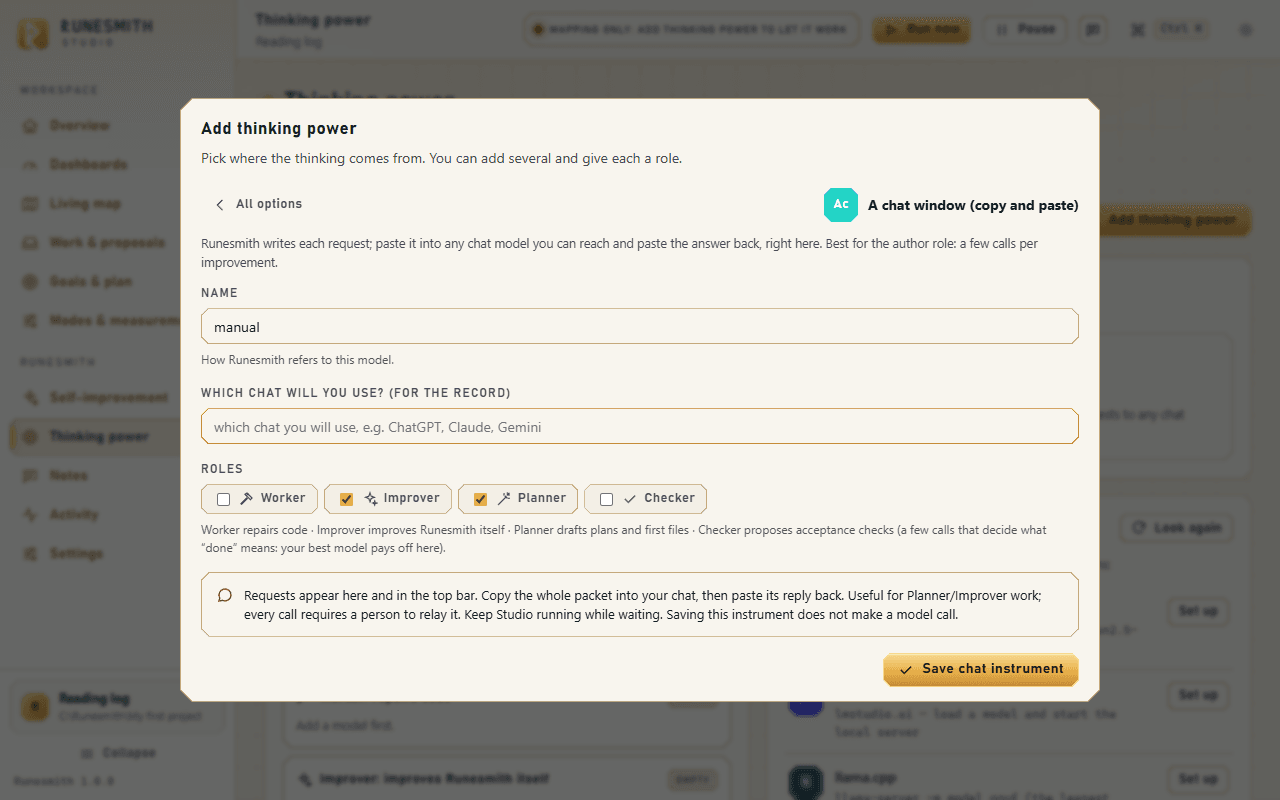
Task: Click the Modes & measurements sidebar icon
Action: 30,321
